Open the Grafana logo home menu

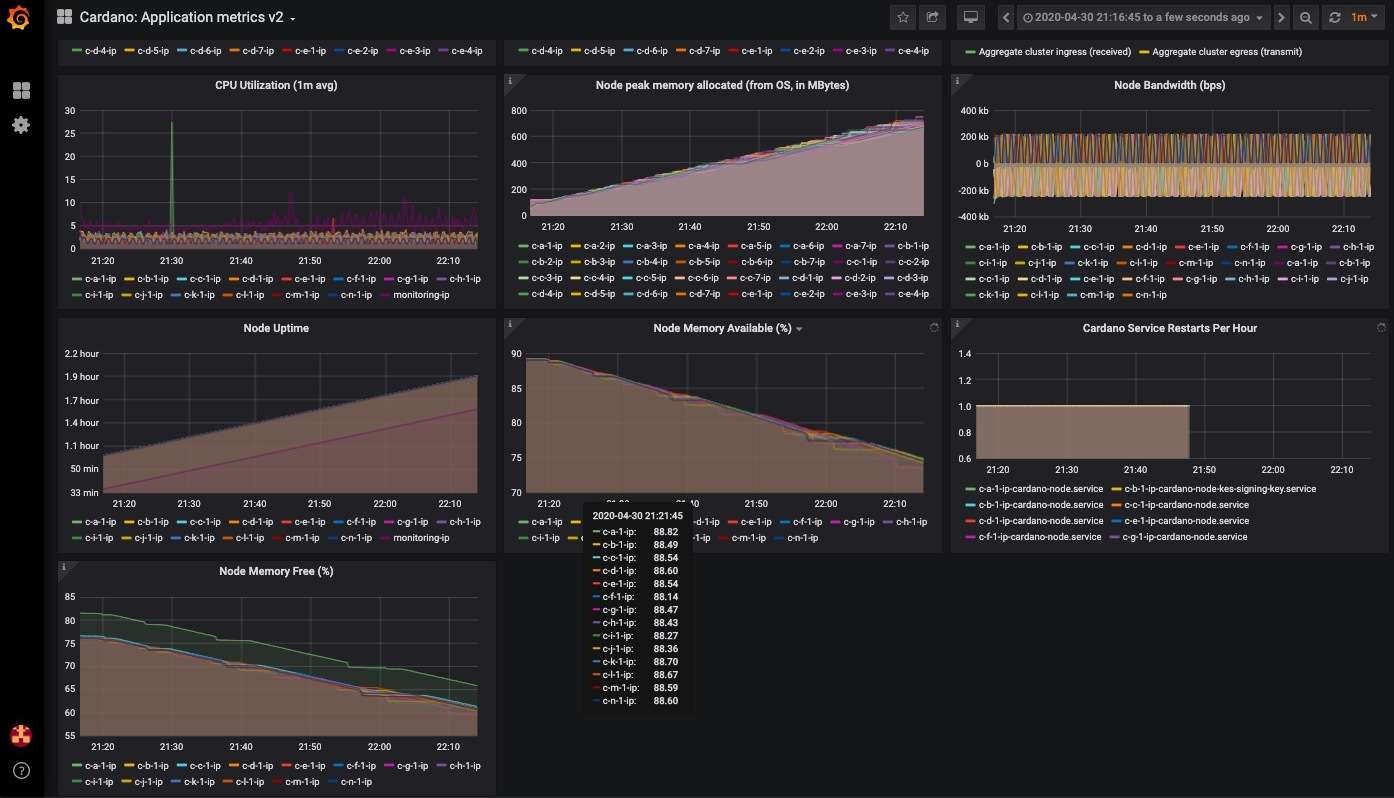tap(20, 18)
